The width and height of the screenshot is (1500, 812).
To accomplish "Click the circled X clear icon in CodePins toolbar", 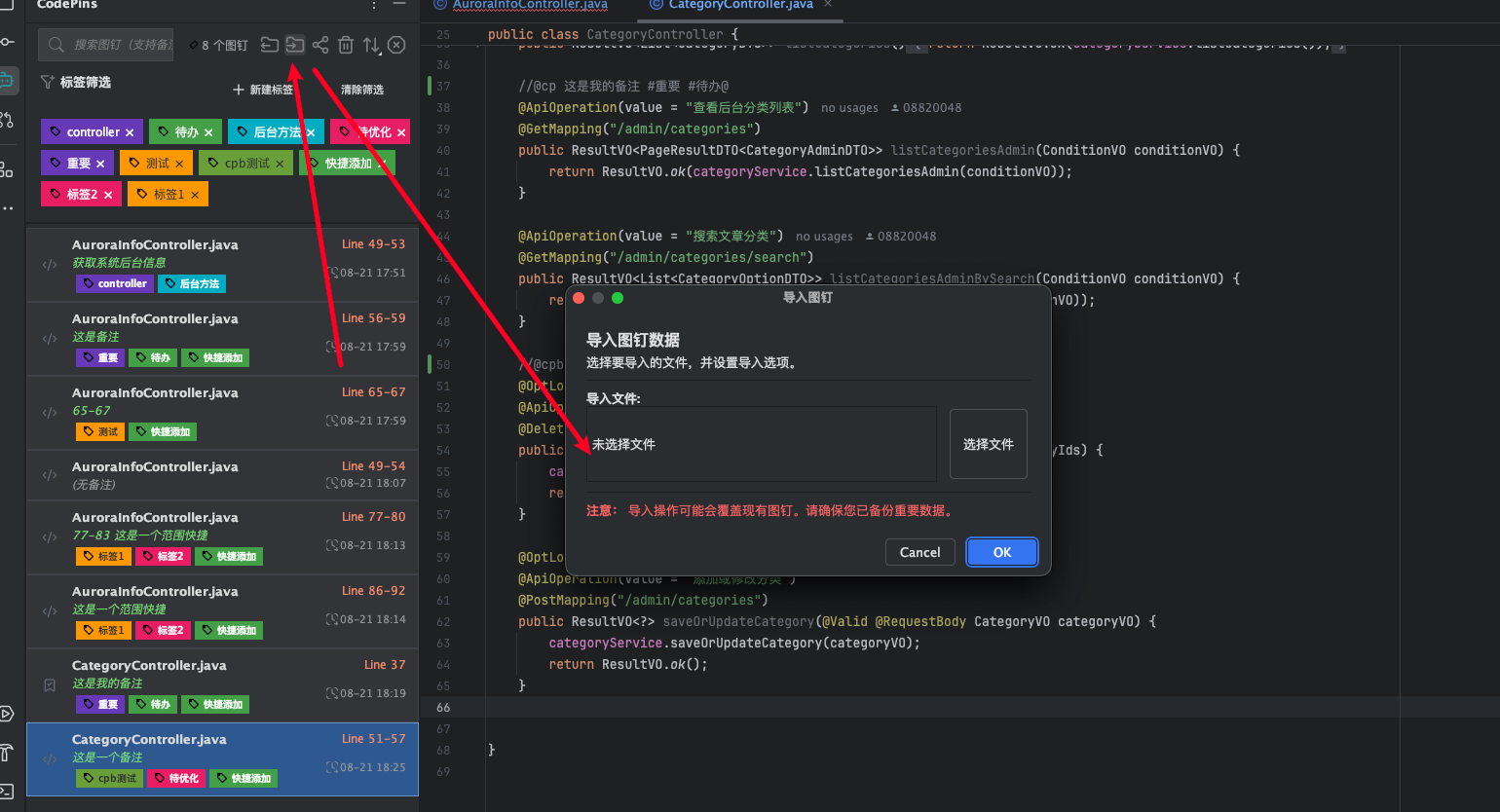I will click(396, 45).
